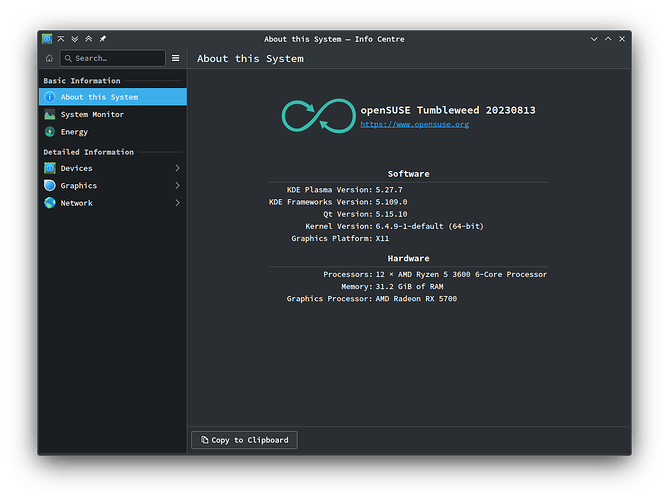The image size is (668, 500).
Task: Go to home with the house icon
Action: (x=49, y=58)
